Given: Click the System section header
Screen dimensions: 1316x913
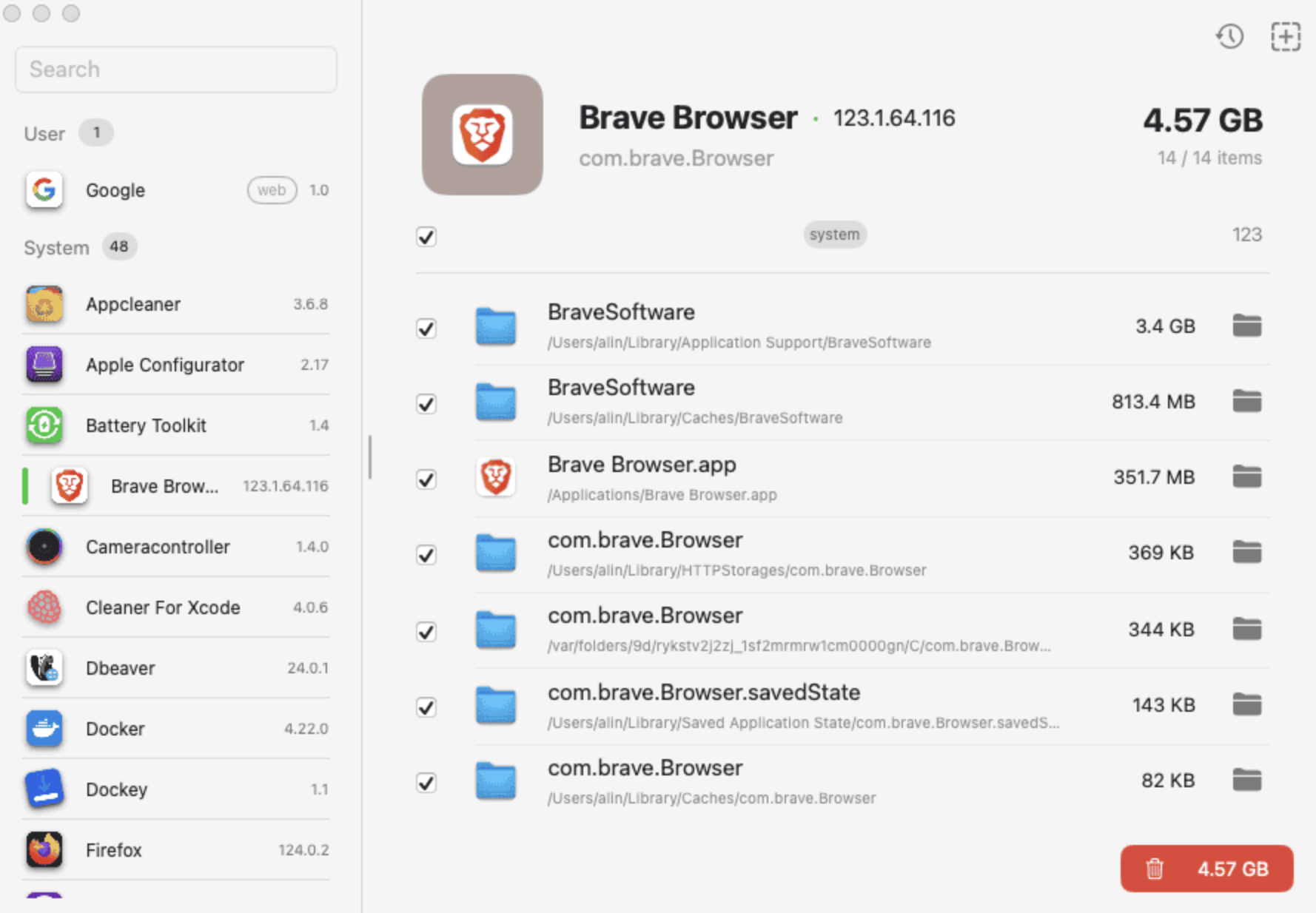Looking at the screenshot, I should click(56, 248).
